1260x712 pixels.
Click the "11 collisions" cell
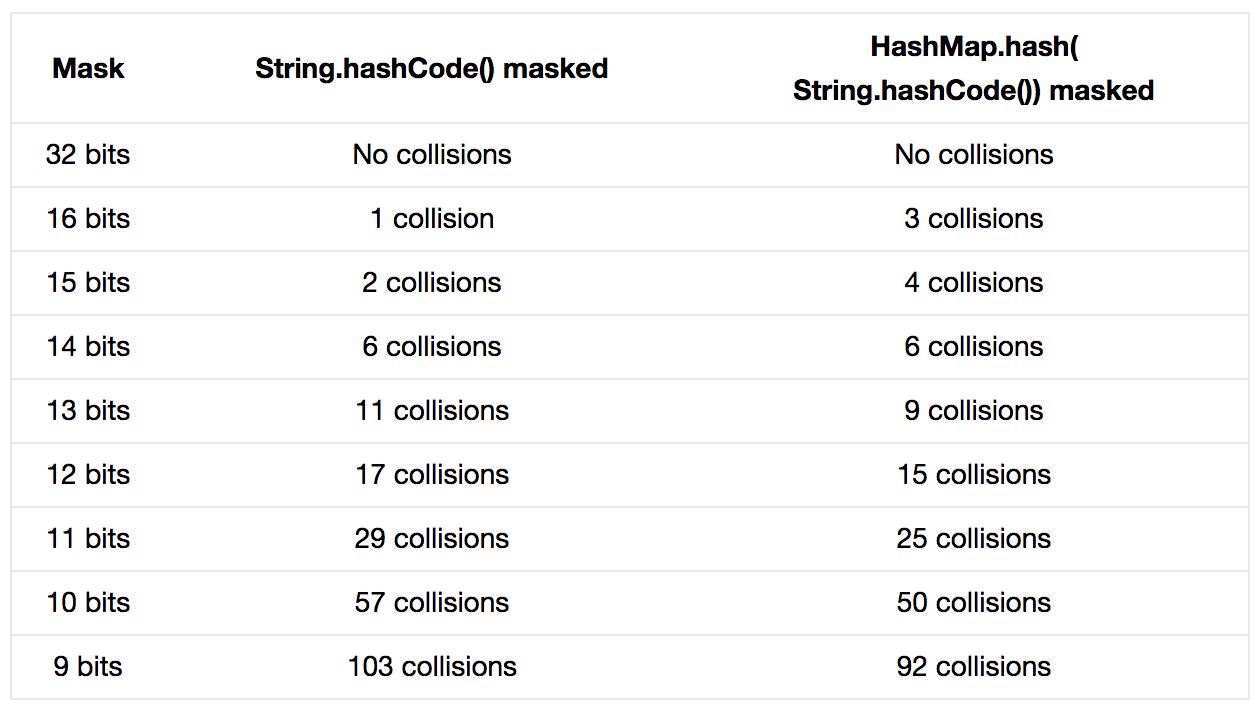431,411
